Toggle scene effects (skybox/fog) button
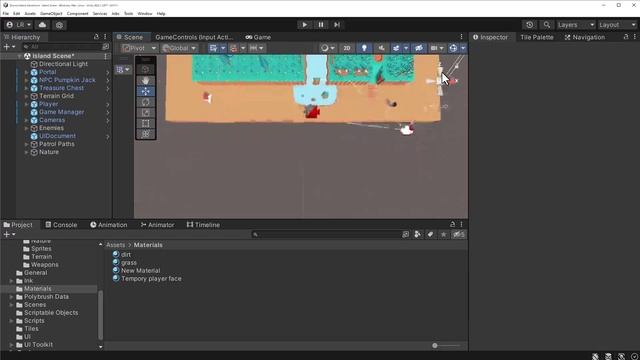The height and width of the screenshot is (360, 640). click(x=396, y=48)
